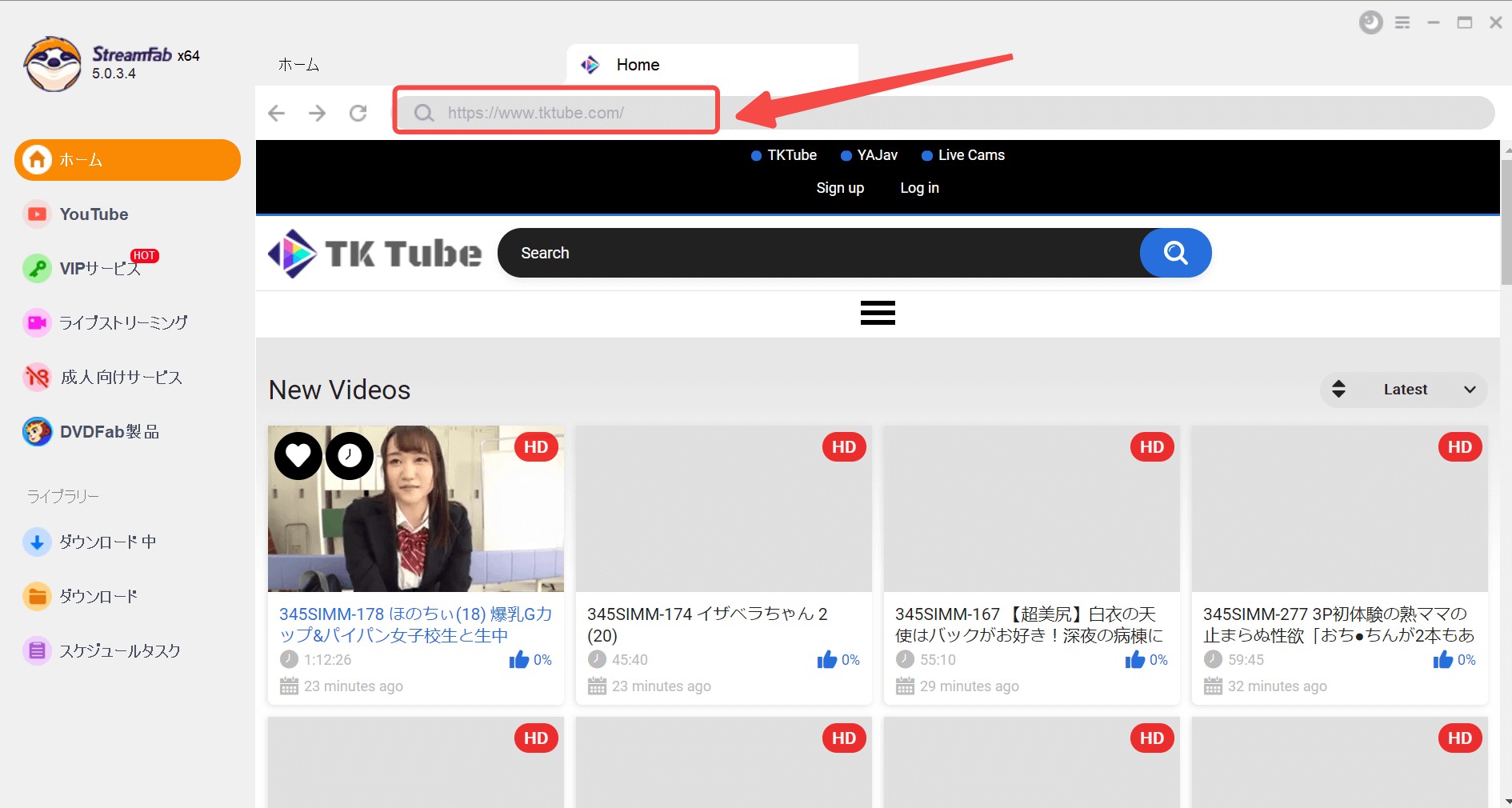The height and width of the screenshot is (808, 1512).
Task: Click the downloading arrow icon
Action: point(37,542)
